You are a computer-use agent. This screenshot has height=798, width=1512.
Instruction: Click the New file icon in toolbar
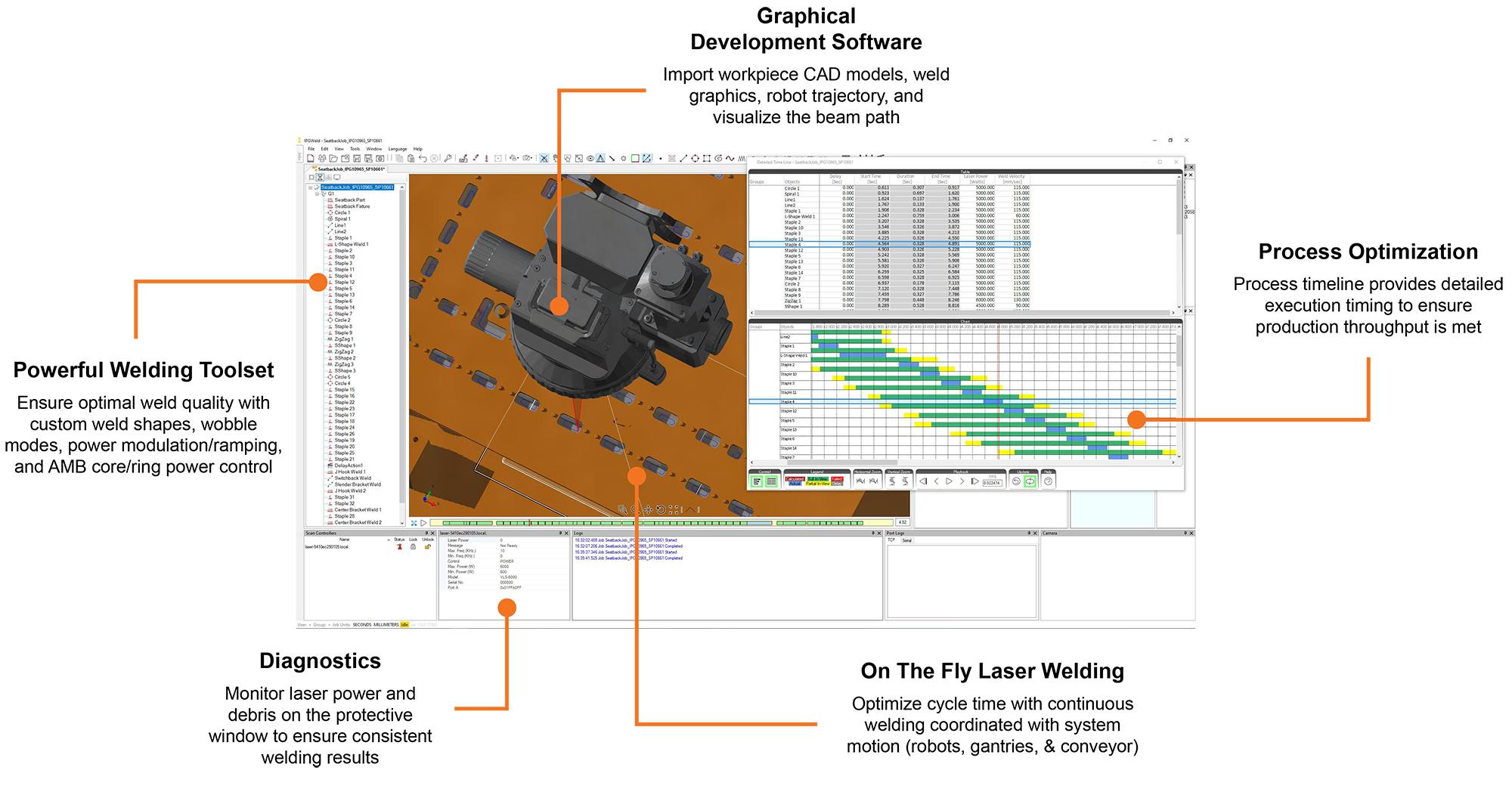(x=311, y=159)
